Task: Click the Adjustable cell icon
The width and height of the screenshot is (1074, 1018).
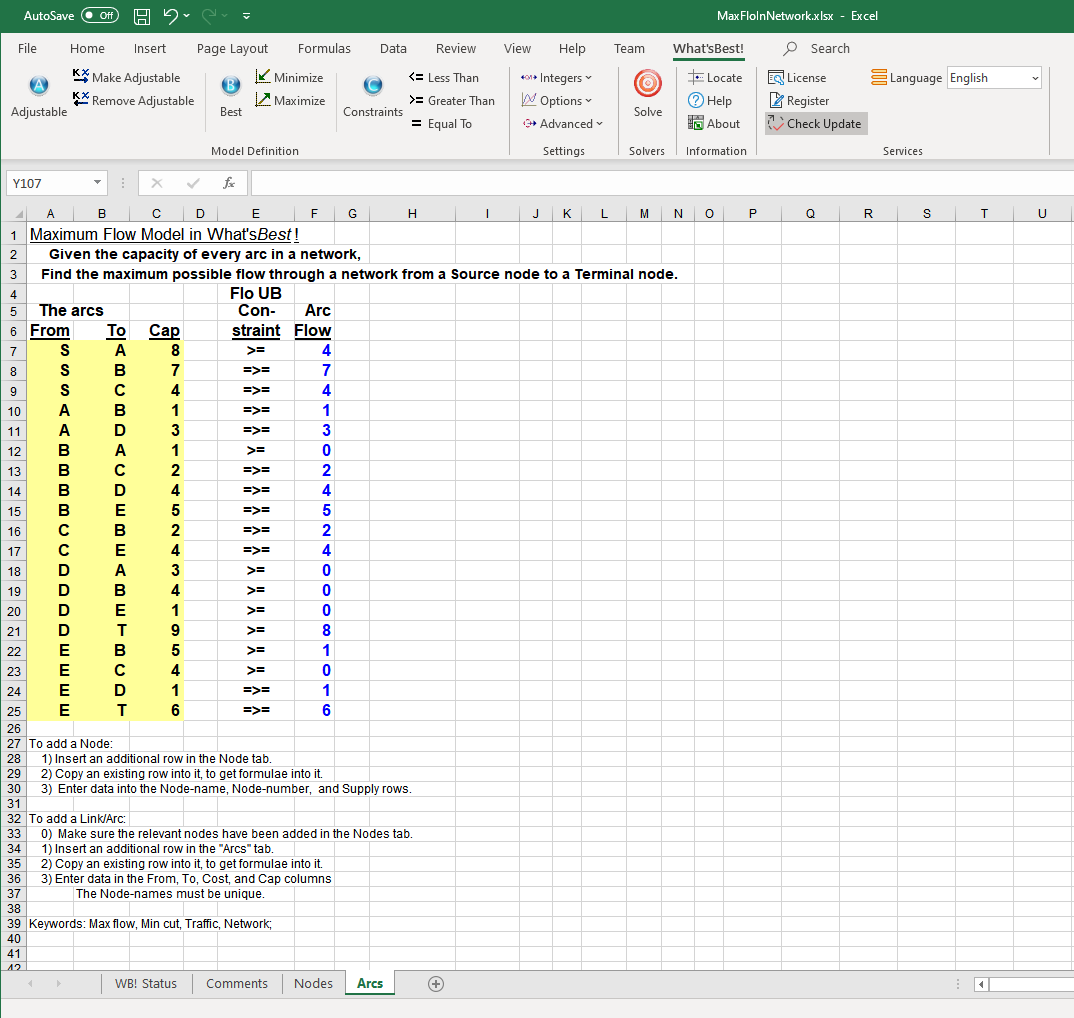Action: click(x=39, y=86)
